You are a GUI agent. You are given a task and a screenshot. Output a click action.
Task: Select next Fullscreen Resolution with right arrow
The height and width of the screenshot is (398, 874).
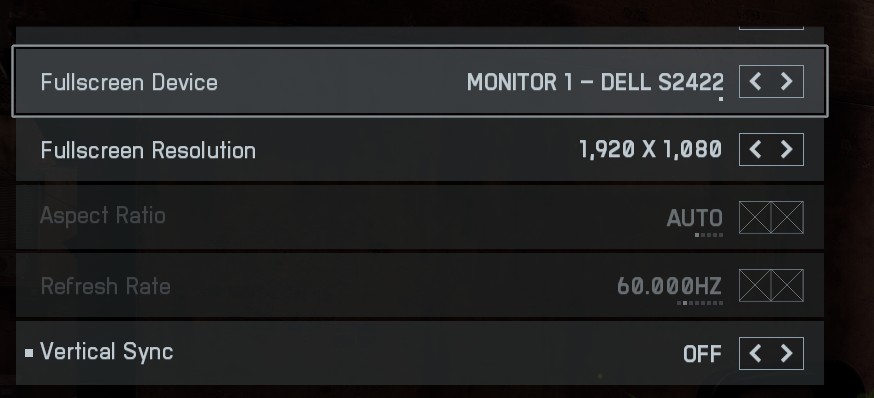pyautogui.click(x=787, y=149)
